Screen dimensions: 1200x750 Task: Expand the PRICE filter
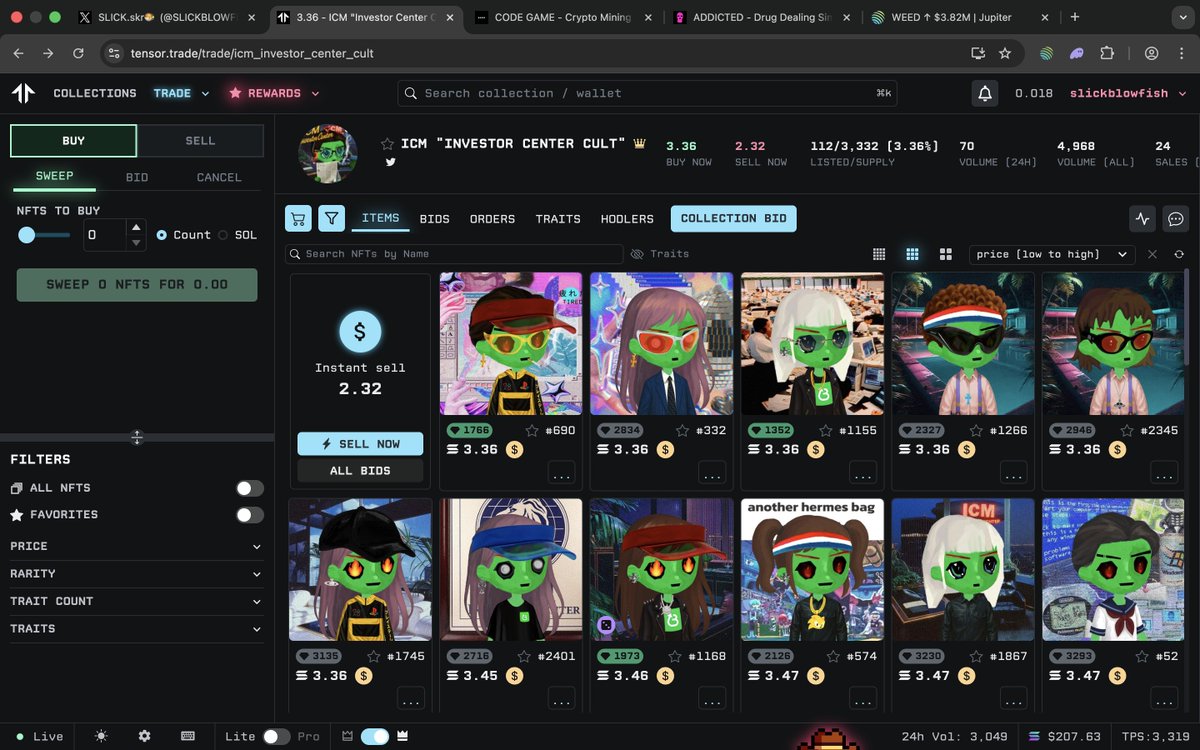[137, 546]
